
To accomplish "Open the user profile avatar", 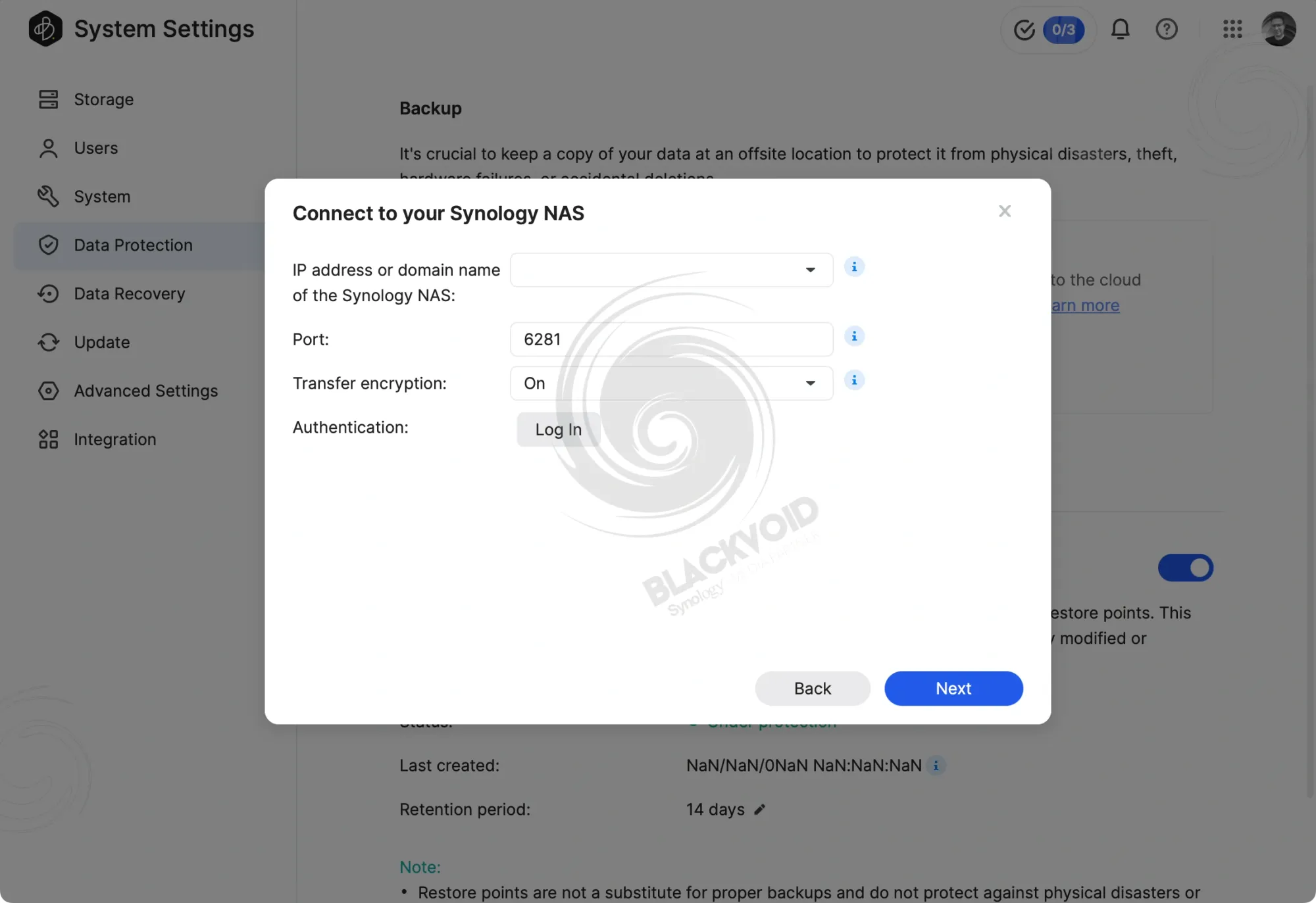I will tap(1278, 29).
